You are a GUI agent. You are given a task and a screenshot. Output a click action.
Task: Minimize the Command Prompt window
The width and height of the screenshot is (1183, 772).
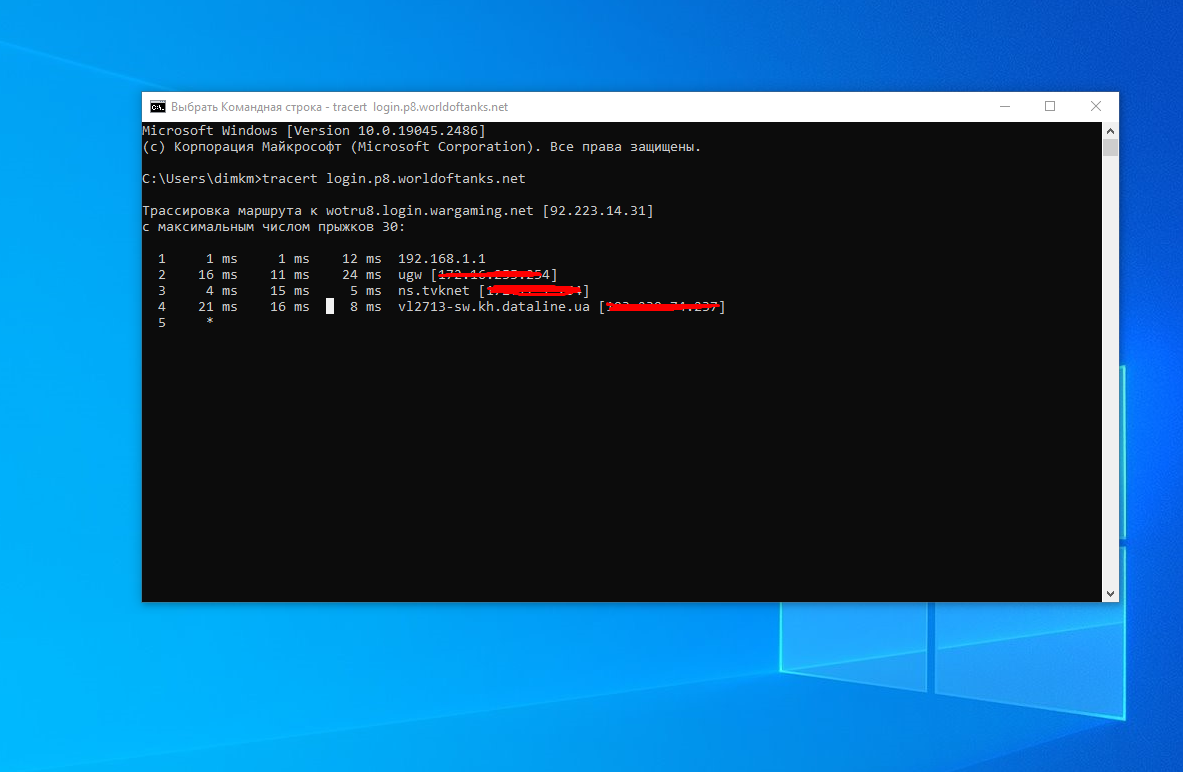click(x=1004, y=106)
